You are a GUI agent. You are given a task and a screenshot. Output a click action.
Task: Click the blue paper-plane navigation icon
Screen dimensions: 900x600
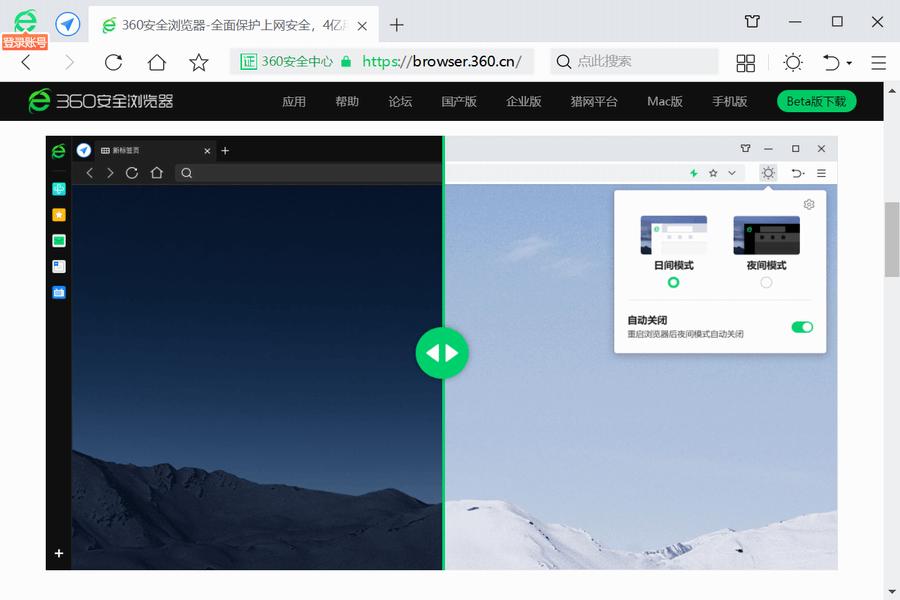point(68,24)
